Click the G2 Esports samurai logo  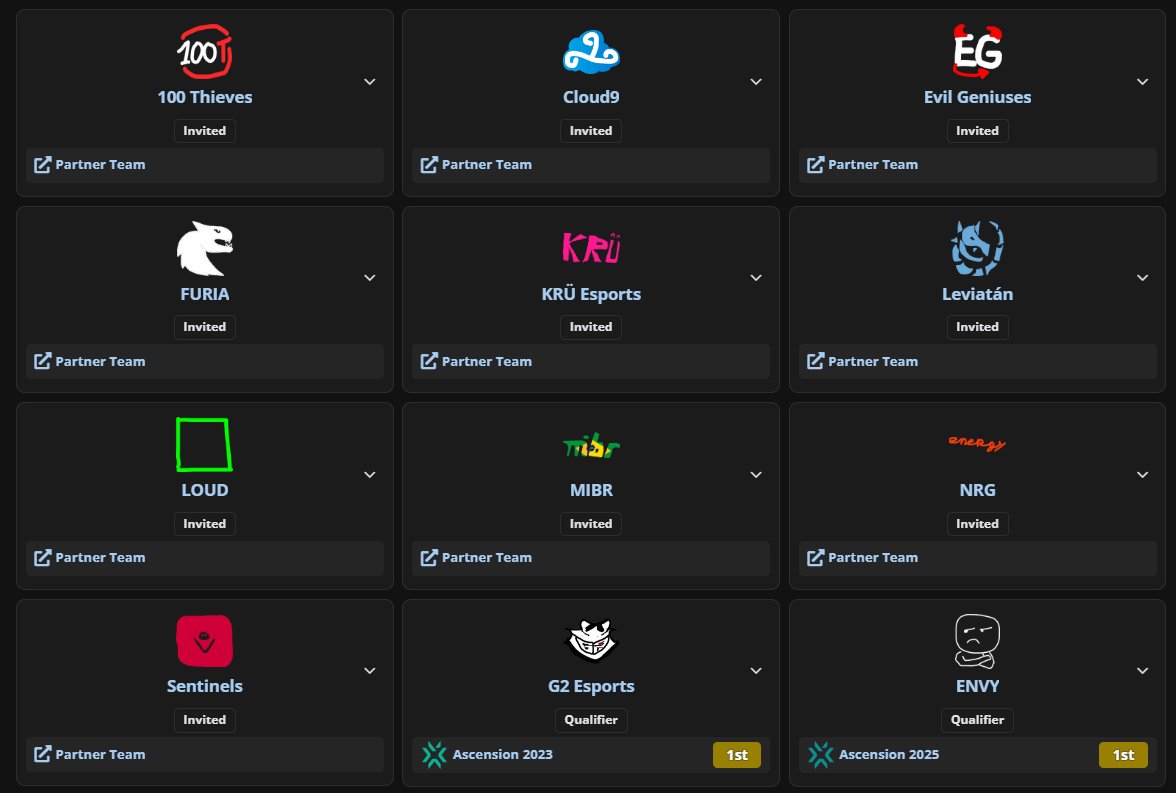pyautogui.click(x=591, y=641)
